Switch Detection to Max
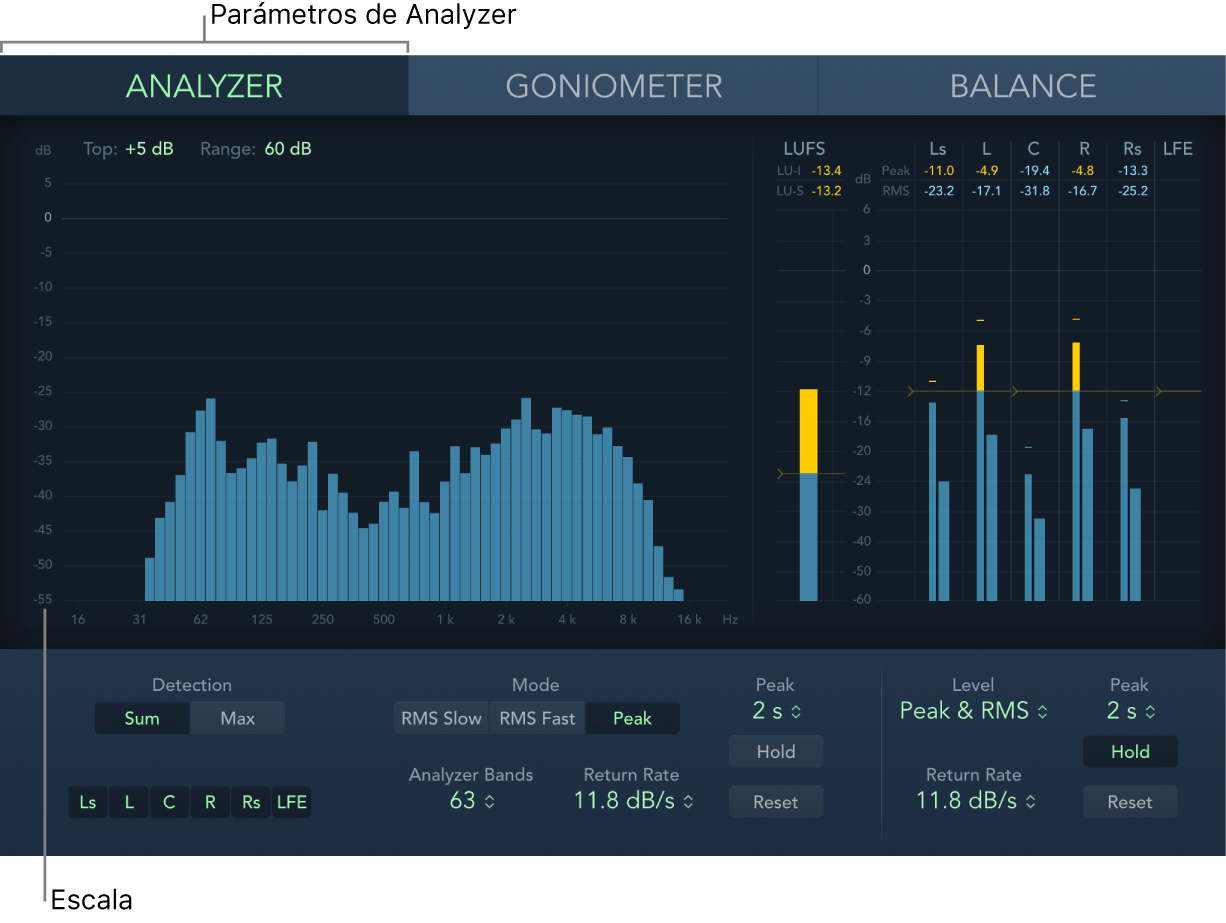Viewport: 1226px width, 923px height. point(236,718)
